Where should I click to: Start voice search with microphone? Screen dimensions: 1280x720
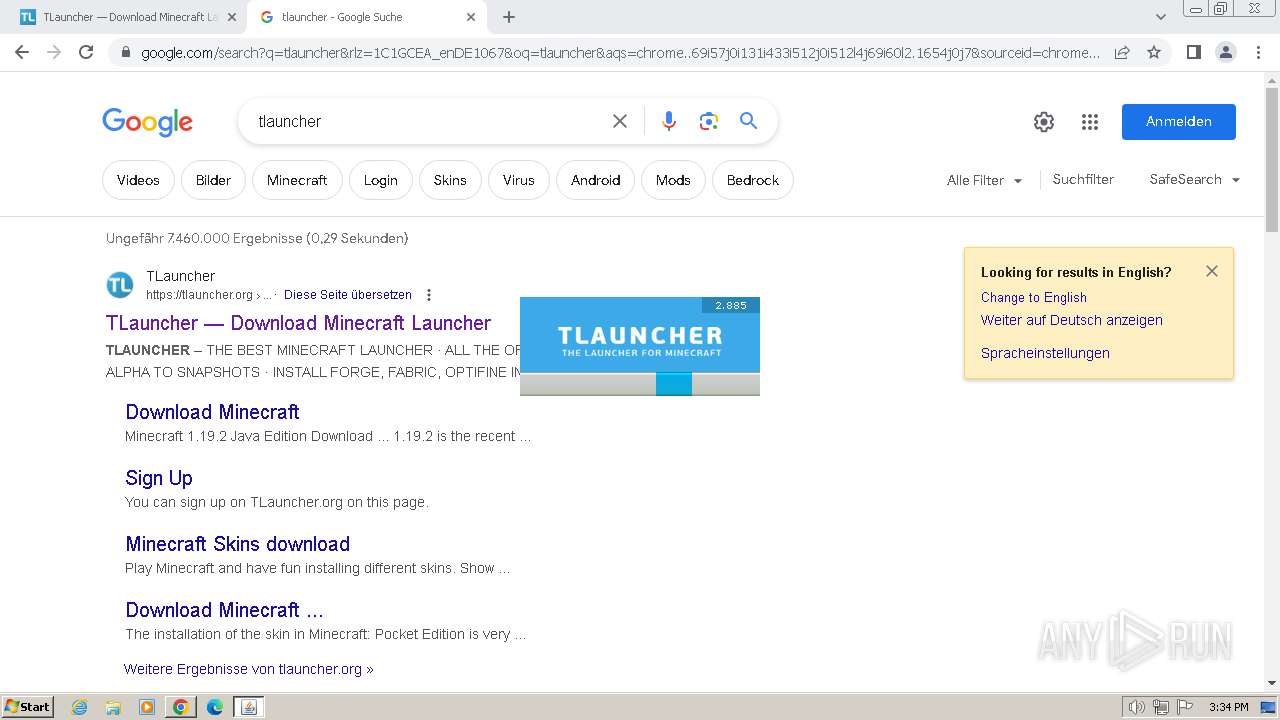(669, 121)
